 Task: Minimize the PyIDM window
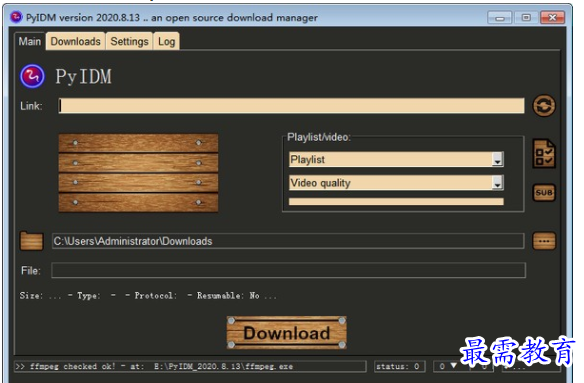coord(499,18)
